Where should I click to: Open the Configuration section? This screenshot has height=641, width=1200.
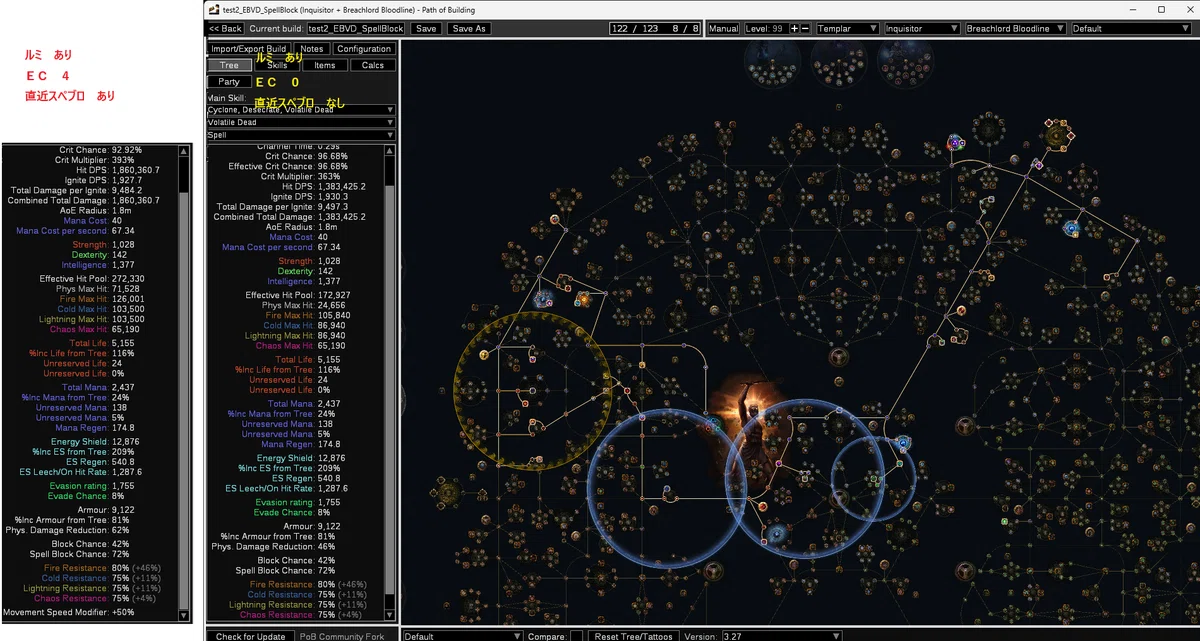tap(364, 48)
